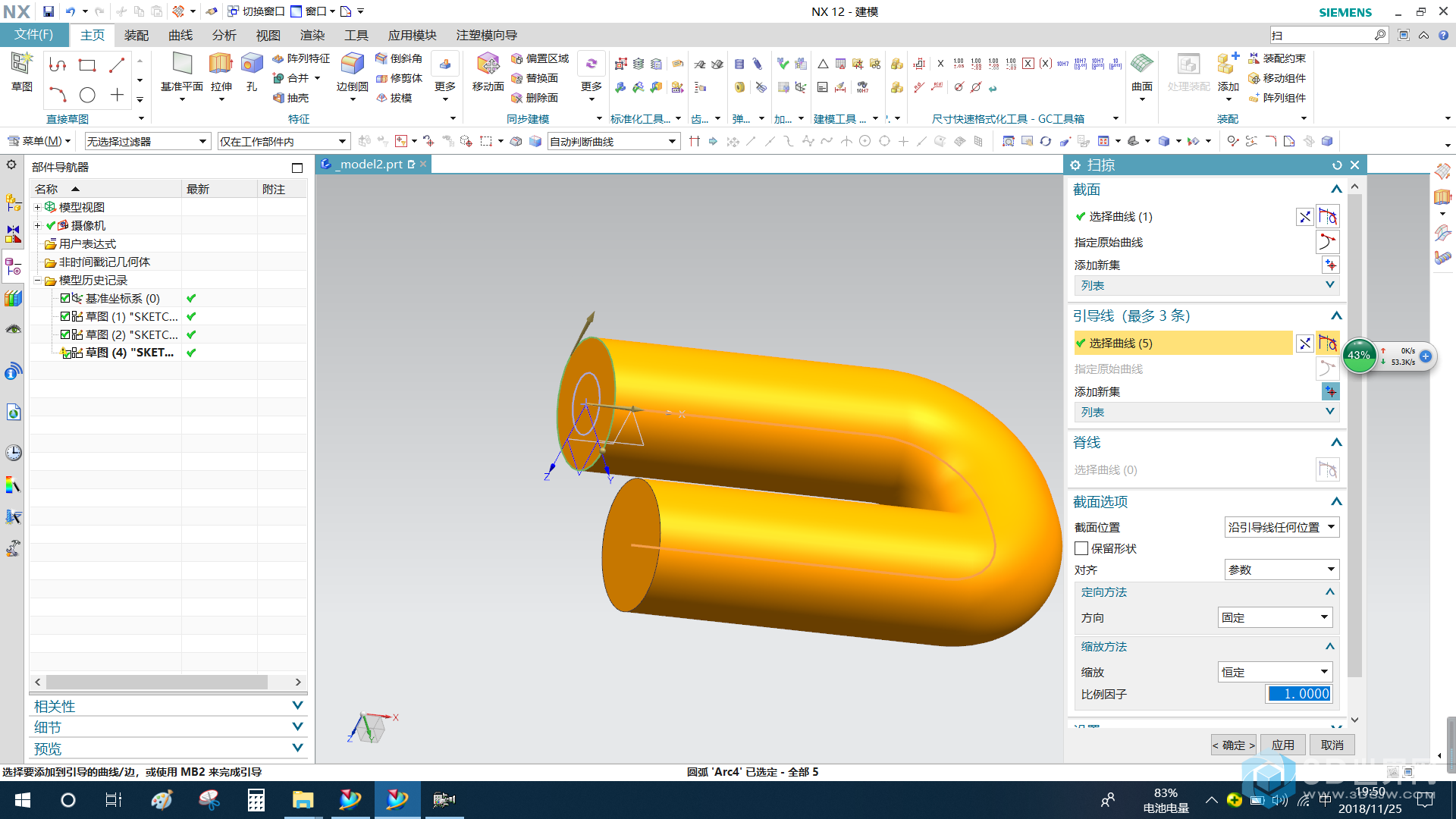Click the 取消 cancel button
The width and height of the screenshot is (1456, 819).
(x=1332, y=745)
